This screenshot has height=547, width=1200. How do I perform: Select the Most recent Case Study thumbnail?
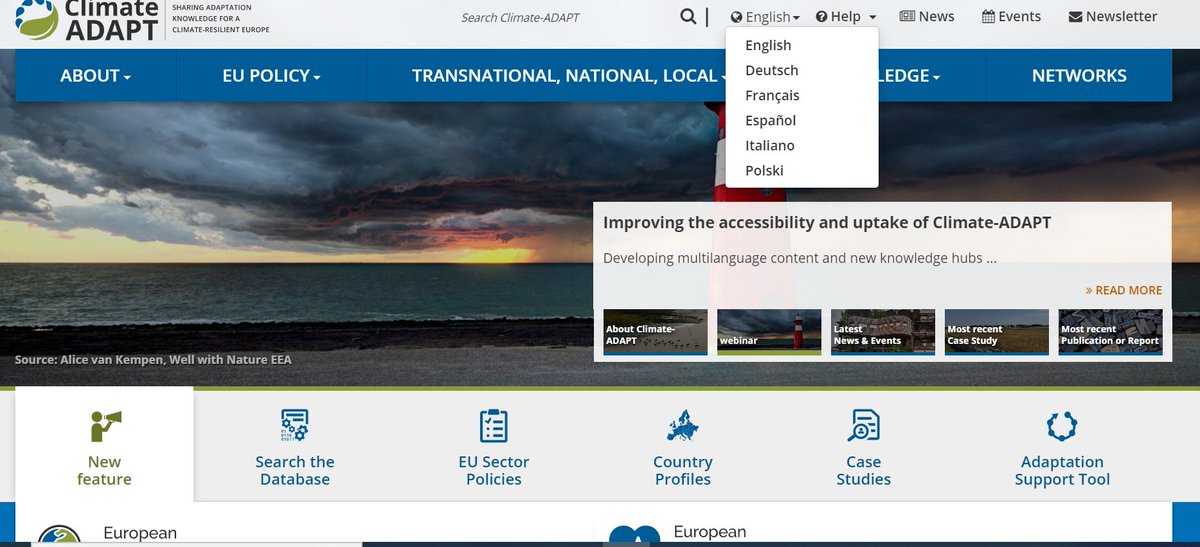coord(997,332)
